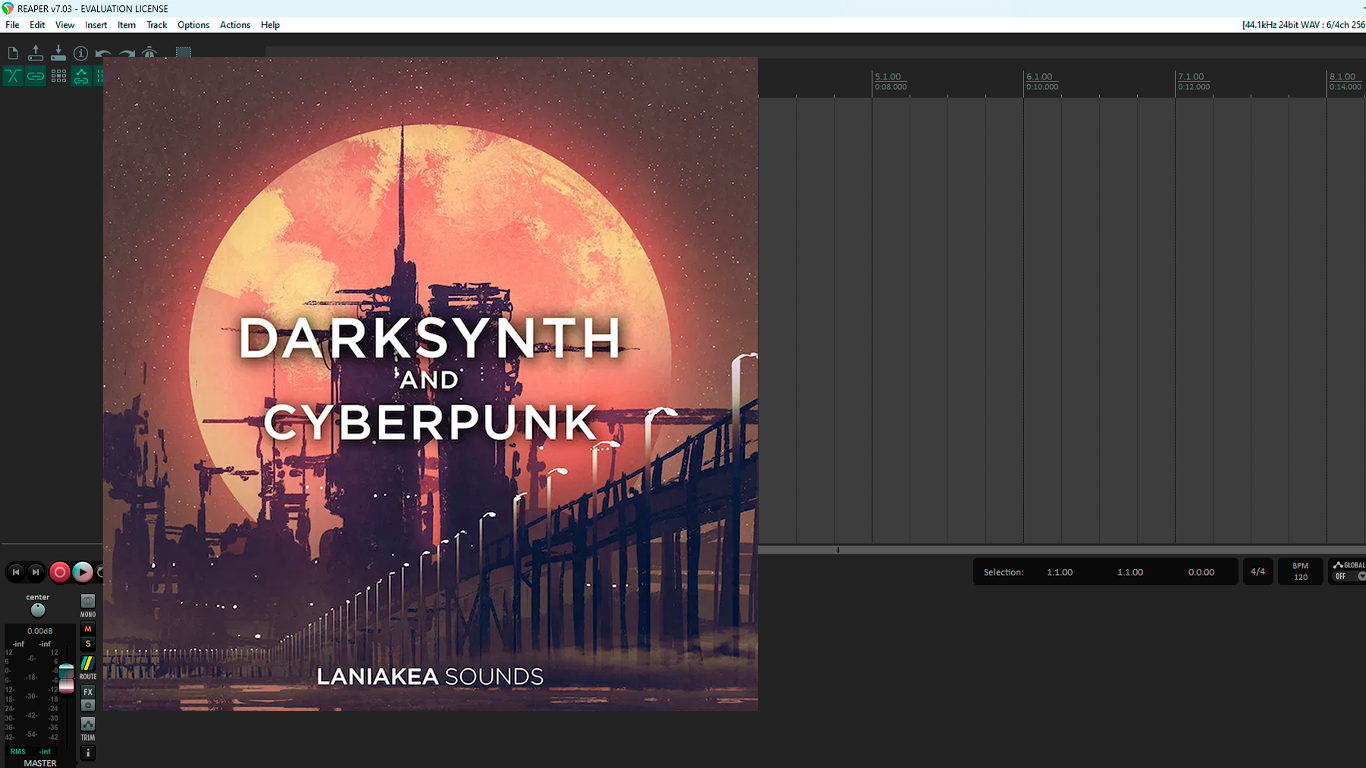Open the Help menu
This screenshot has width=1366, height=768.
click(x=270, y=25)
